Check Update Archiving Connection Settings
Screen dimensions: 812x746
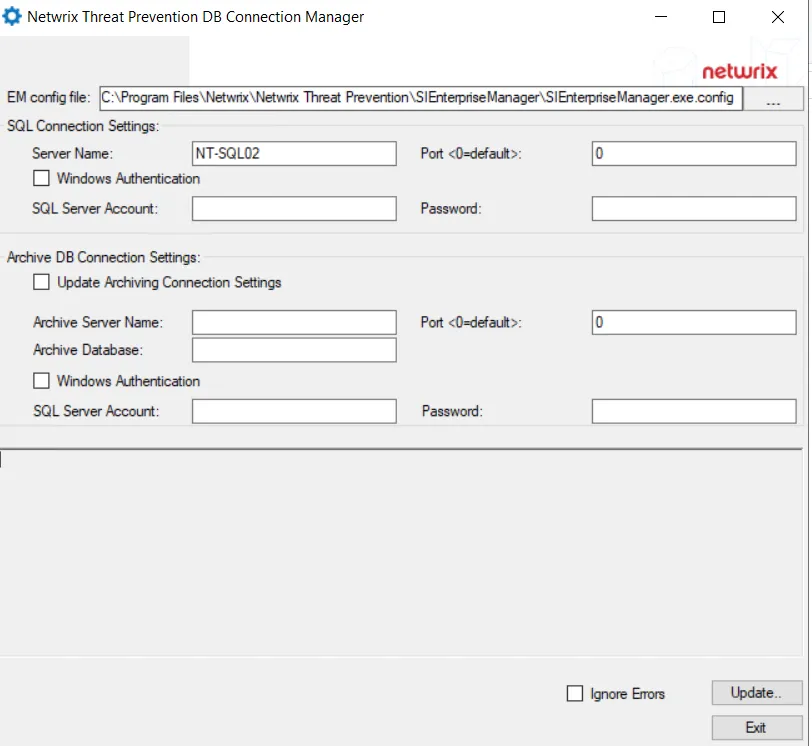pos(41,282)
